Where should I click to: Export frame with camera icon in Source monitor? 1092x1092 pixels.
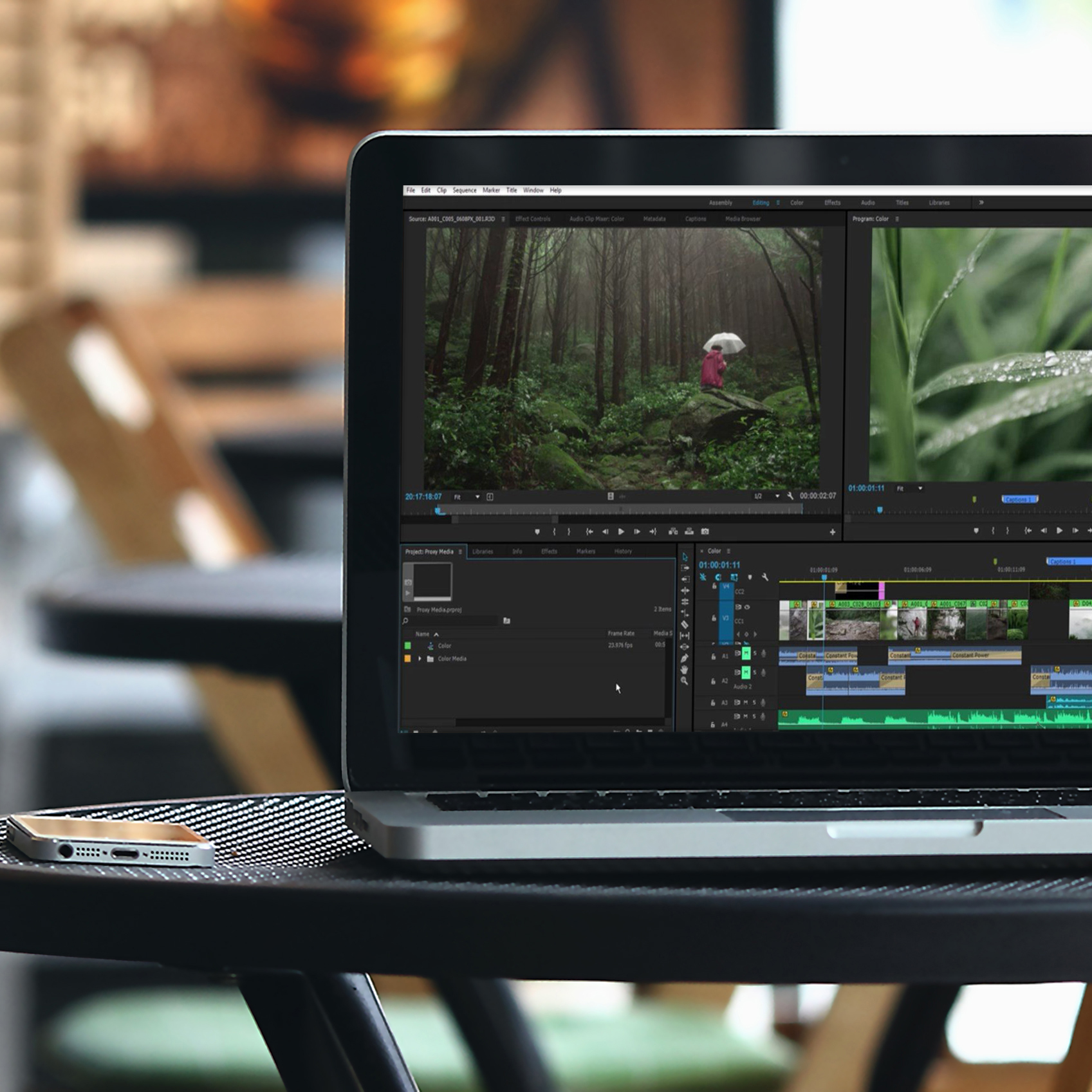tap(705, 532)
